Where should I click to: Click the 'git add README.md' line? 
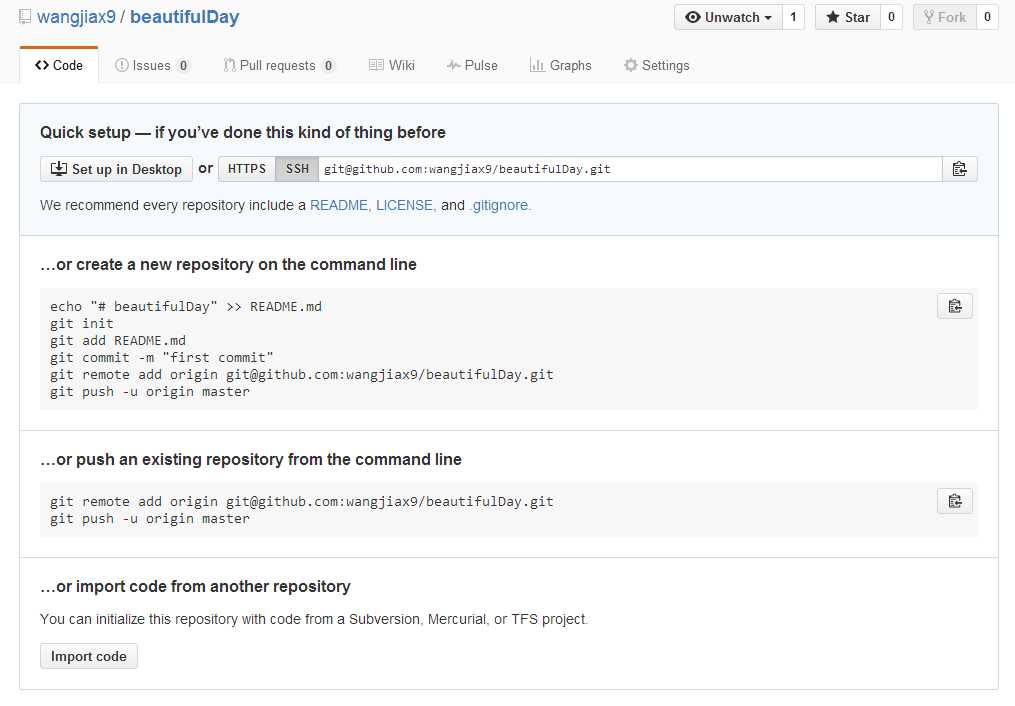pyautogui.click(x=118, y=340)
